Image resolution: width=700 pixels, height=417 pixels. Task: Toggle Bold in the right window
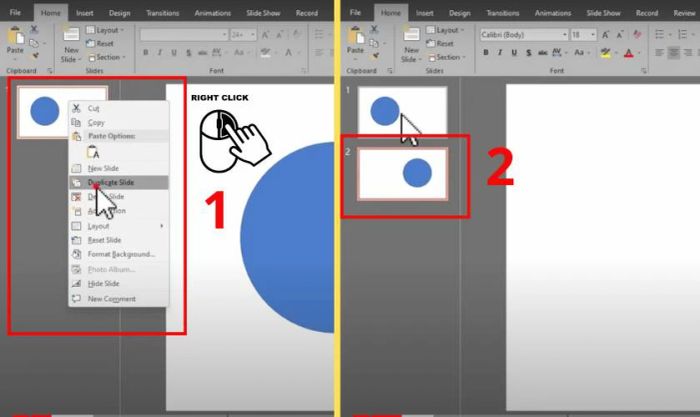click(486, 53)
